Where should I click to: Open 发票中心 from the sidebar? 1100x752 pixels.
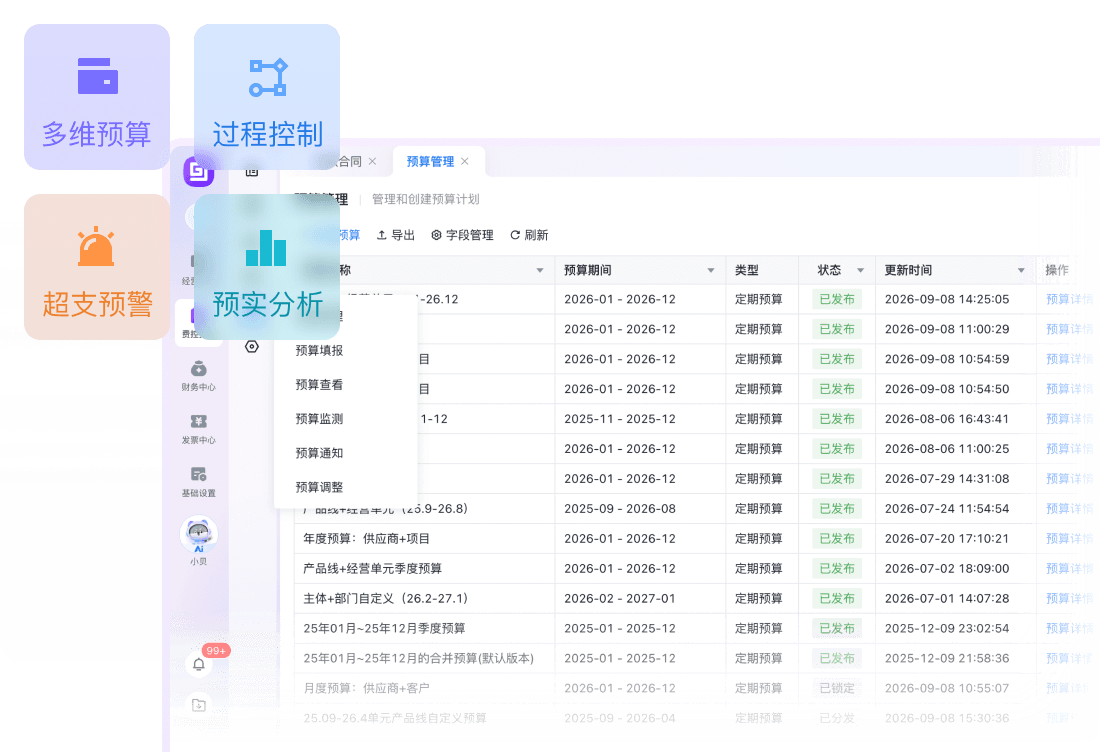click(x=199, y=429)
